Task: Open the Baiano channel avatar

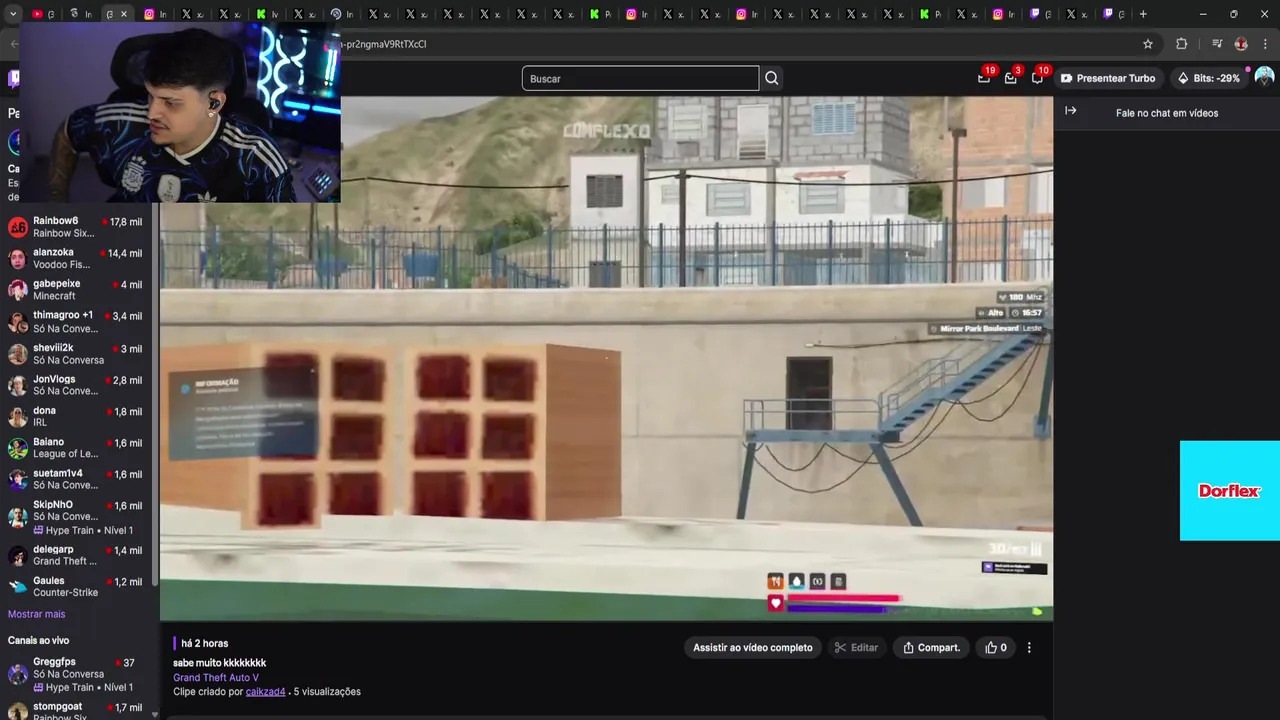Action: pos(17,448)
